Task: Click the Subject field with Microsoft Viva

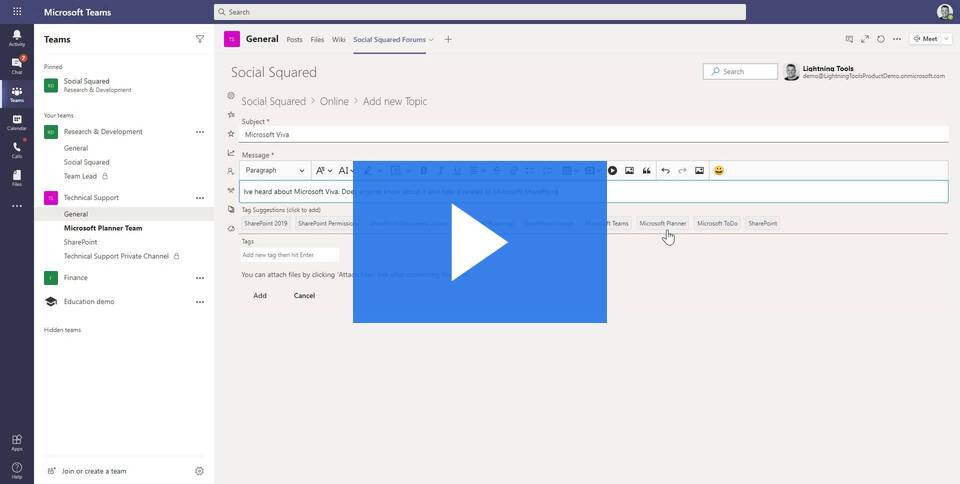Action: click(593, 135)
